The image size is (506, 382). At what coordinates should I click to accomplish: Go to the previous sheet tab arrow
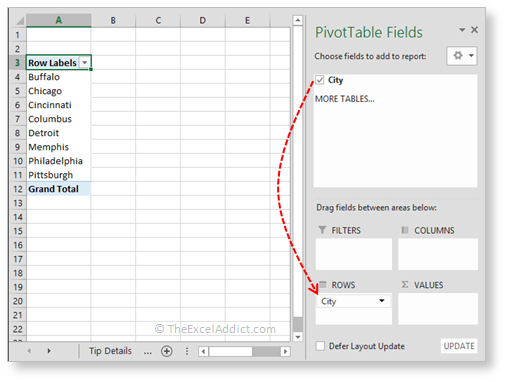pos(29,351)
